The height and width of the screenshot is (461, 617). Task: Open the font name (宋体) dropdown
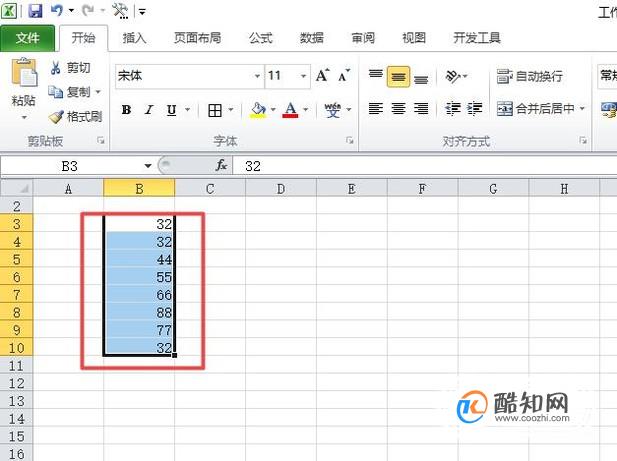coord(257,76)
